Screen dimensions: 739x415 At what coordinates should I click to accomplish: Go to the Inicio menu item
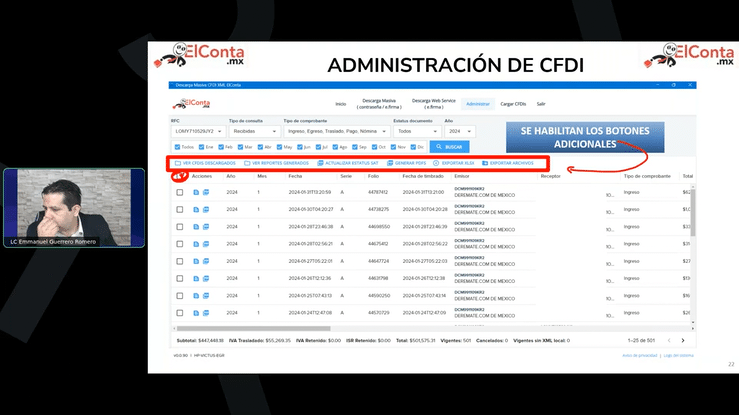click(x=340, y=104)
